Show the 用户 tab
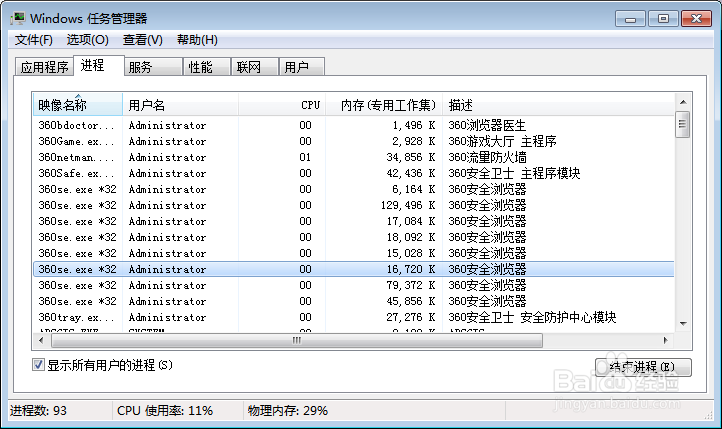Image resolution: width=722 pixels, height=429 pixels. pos(302,67)
